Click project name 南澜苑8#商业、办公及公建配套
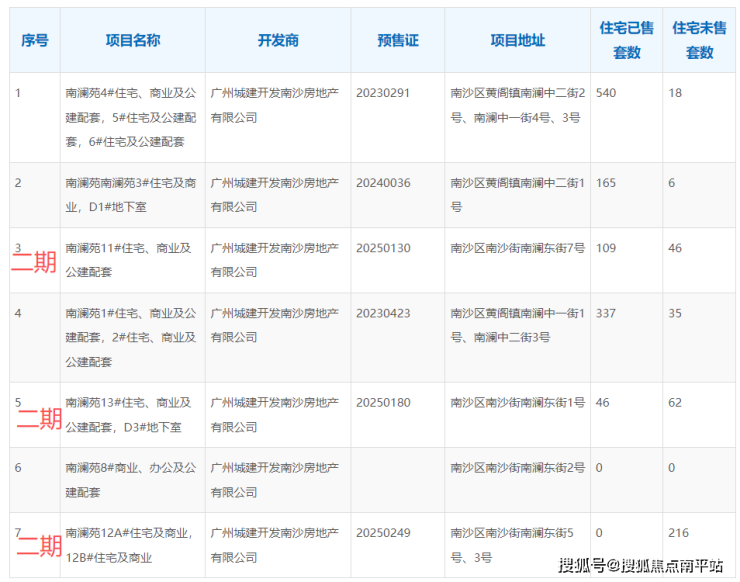 [x=128, y=480]
